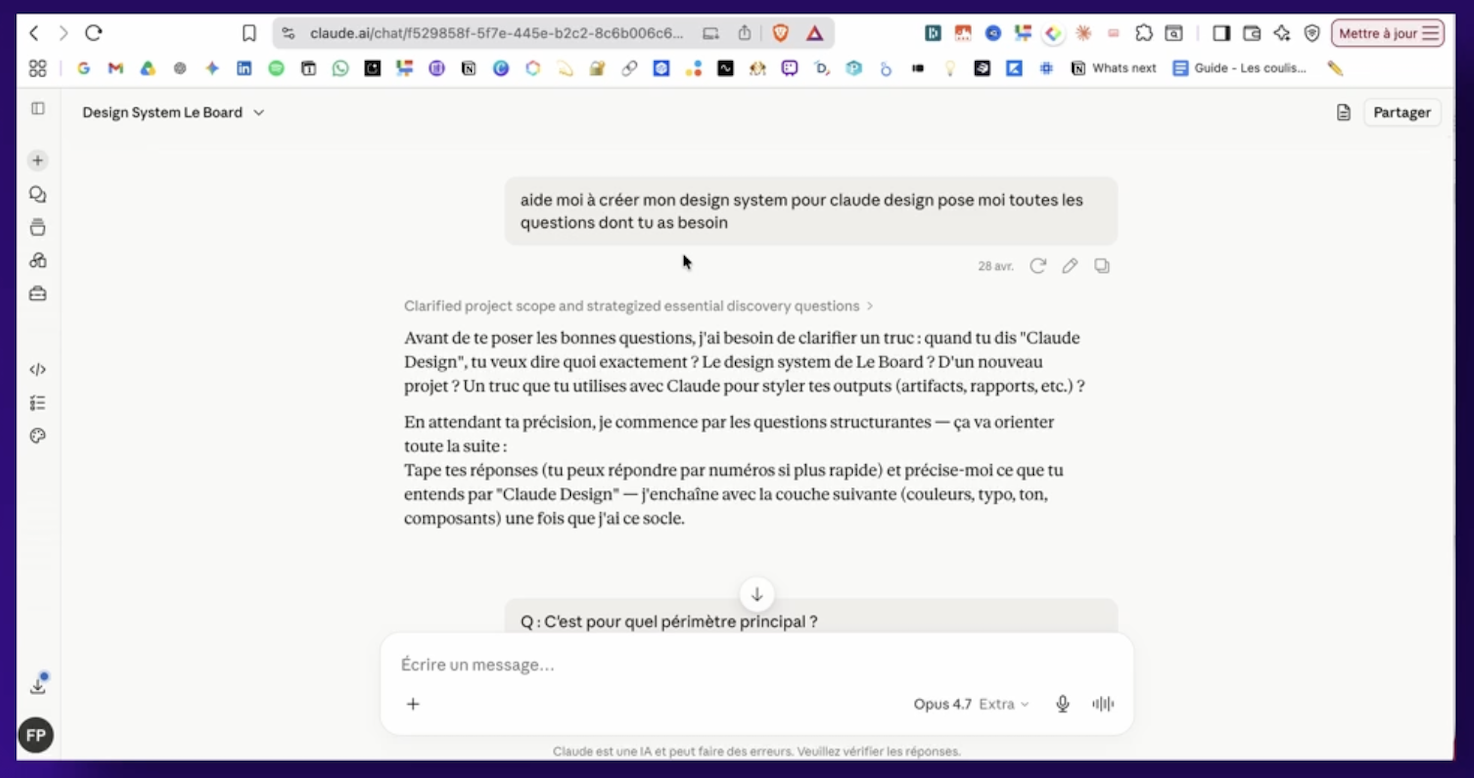Expand the "Clarified project scope" thinking summary
The image size is (1474, 778).
click(x=639, y=306)
